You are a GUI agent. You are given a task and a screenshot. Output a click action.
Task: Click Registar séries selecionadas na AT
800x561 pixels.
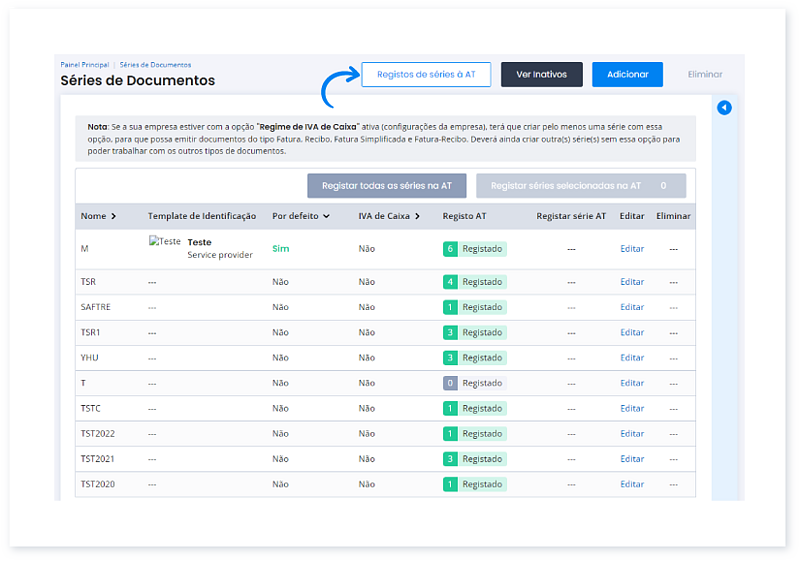(x=580, y=186)
